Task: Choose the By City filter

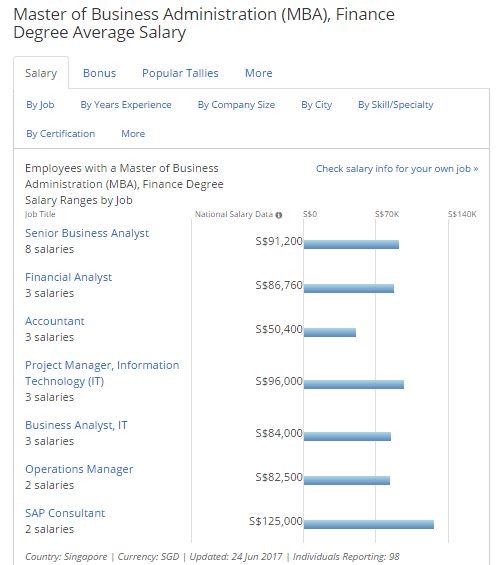Action: tap(316, 105)
